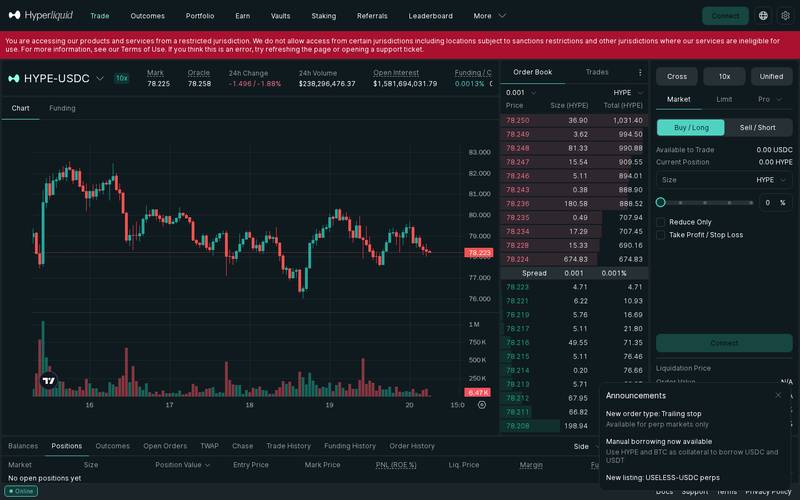Open the Trade History tab
Image resolution: width=800 pixels, height=500 pixels.
click(288, 446)
